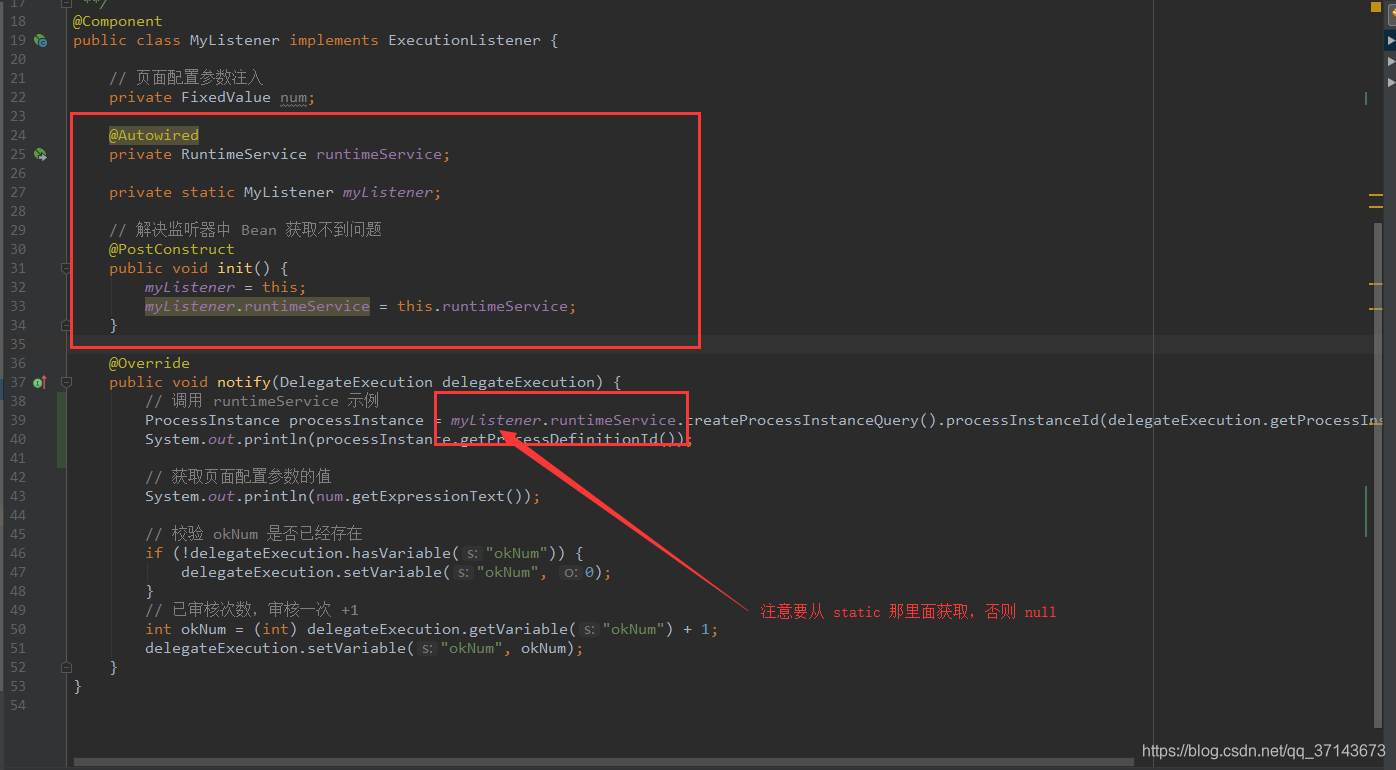Click the 'if' keyword on line 46
The image size is (1396, 770).
(154, 553)
